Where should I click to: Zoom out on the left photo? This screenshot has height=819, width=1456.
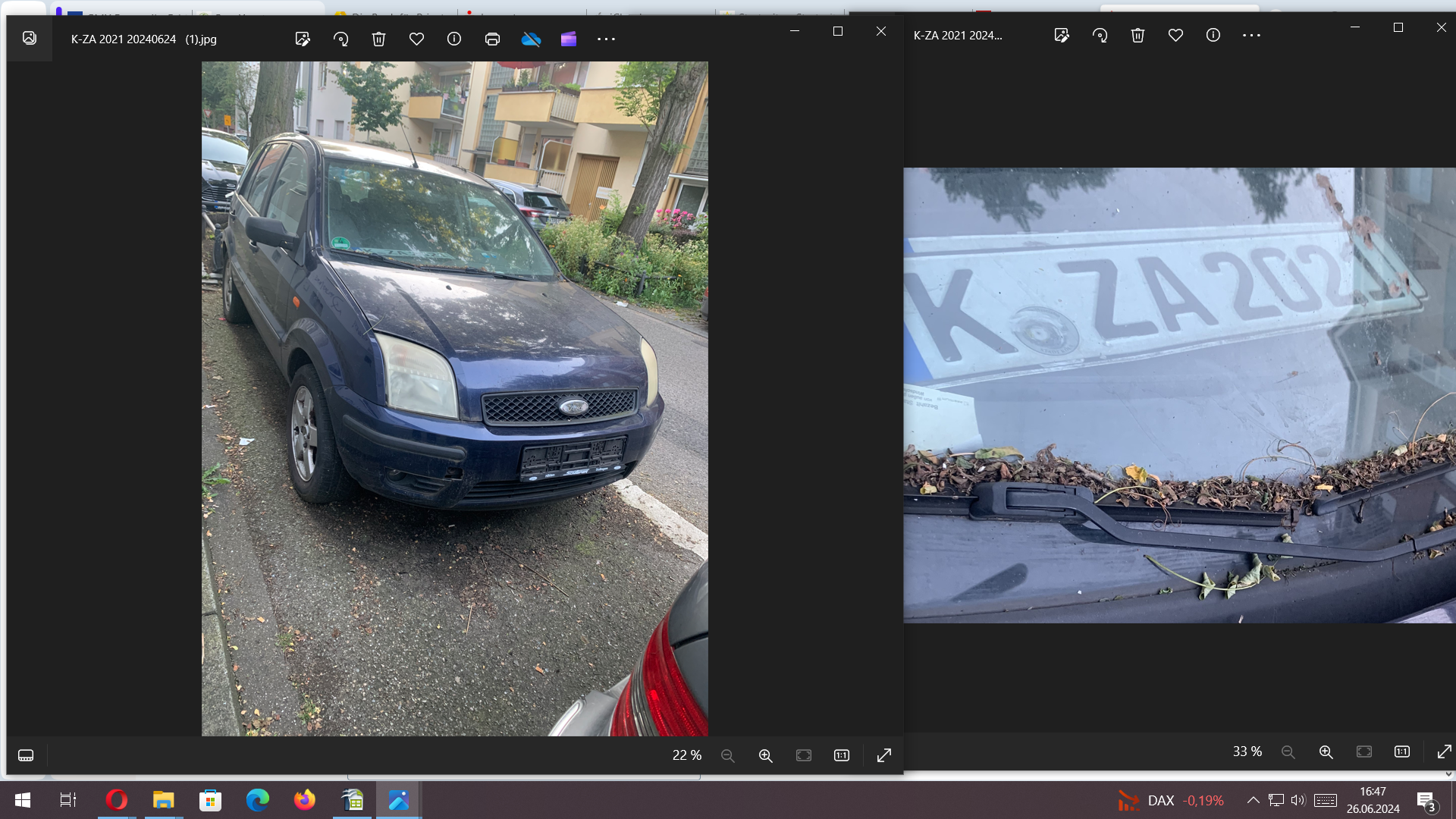point(728,755)
